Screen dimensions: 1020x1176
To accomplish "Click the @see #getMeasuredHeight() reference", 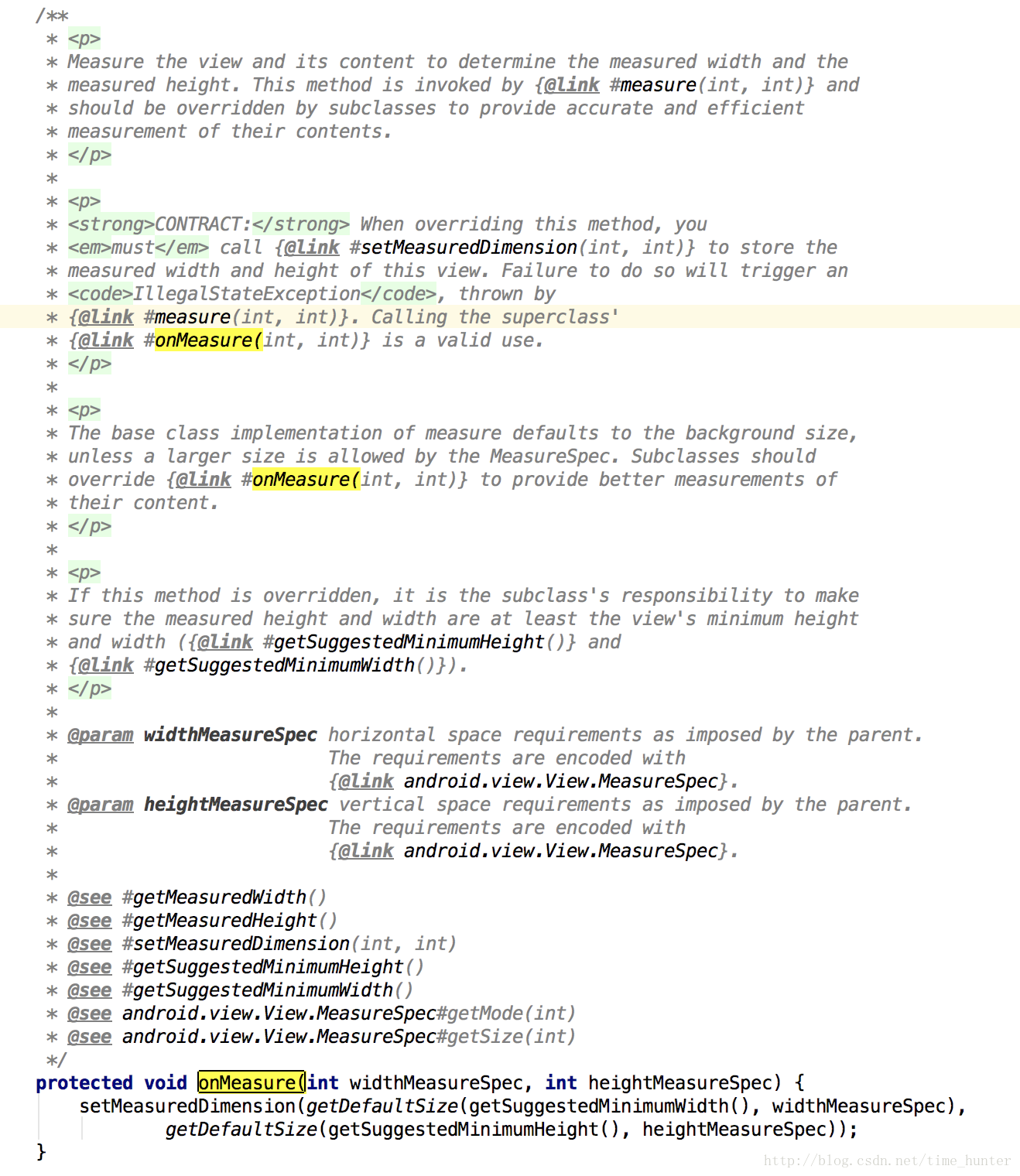I will click(x=202, y=921).
